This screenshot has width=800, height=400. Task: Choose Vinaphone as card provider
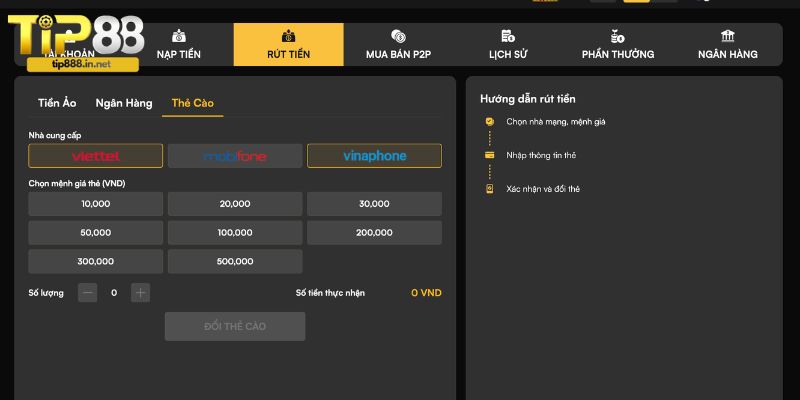(374, 156)
